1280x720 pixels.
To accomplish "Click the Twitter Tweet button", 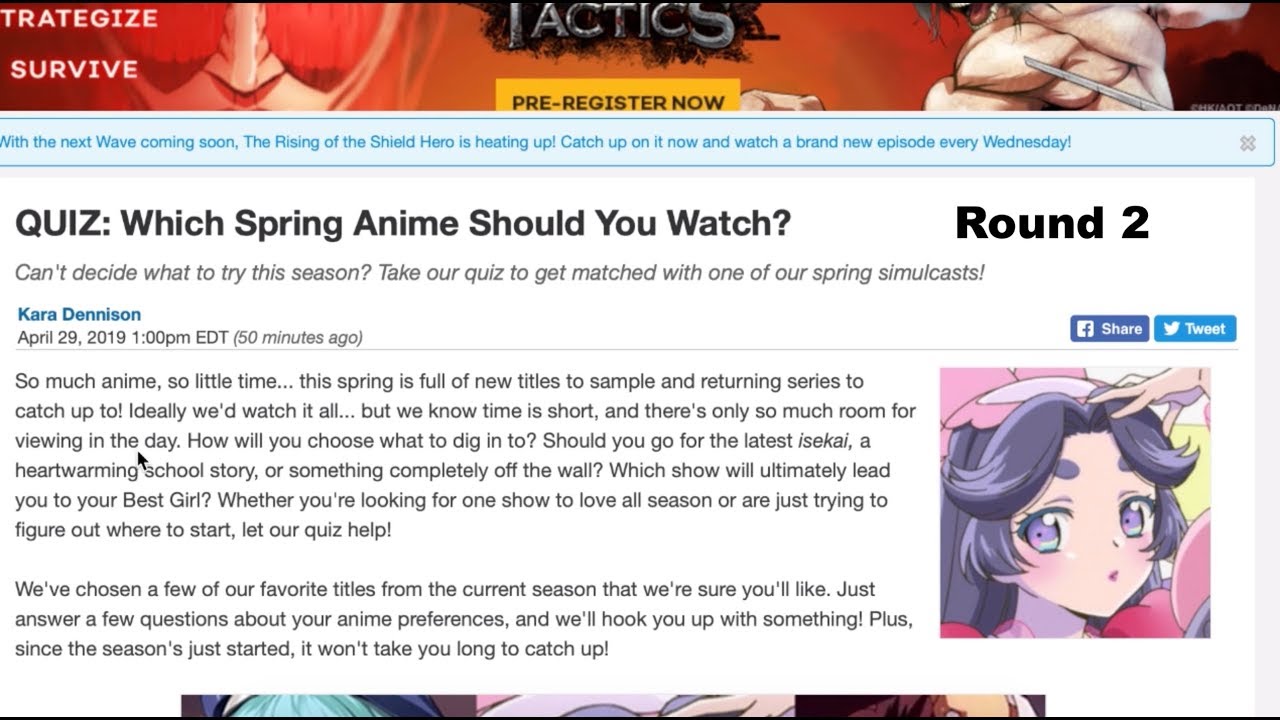I will pos(1195,328).
